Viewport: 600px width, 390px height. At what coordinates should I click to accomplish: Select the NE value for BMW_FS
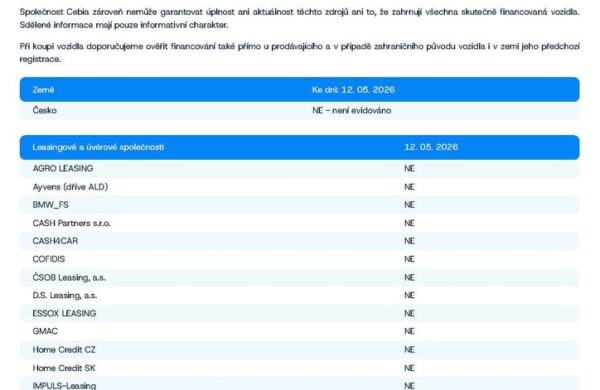(x=409, y=205)
